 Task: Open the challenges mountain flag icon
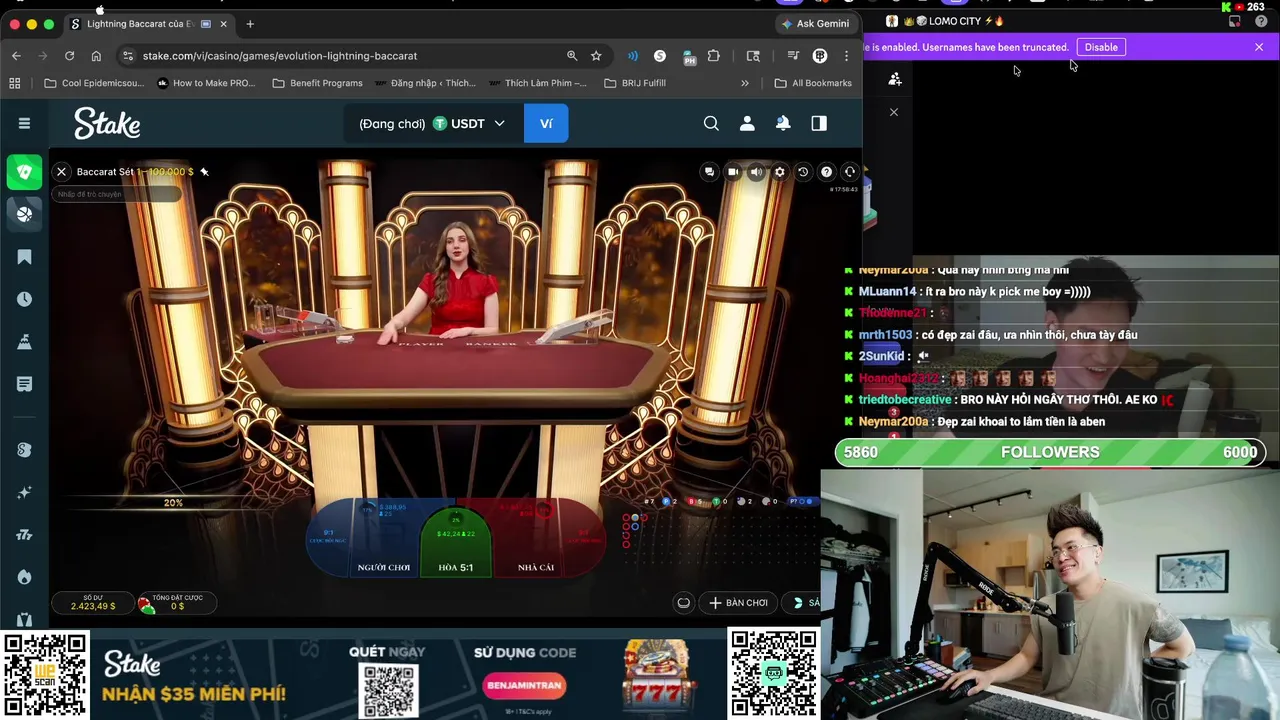pos(24,342)
